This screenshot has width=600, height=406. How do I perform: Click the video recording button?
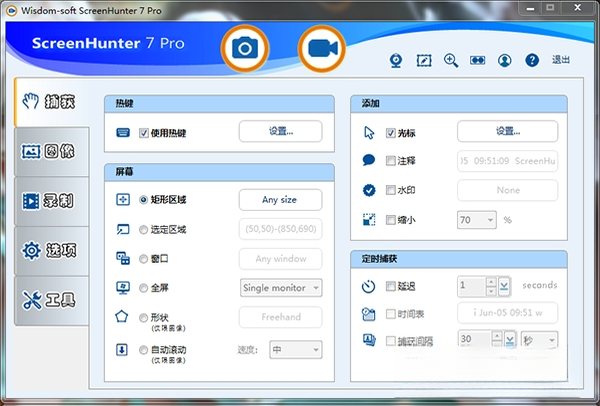322,49
